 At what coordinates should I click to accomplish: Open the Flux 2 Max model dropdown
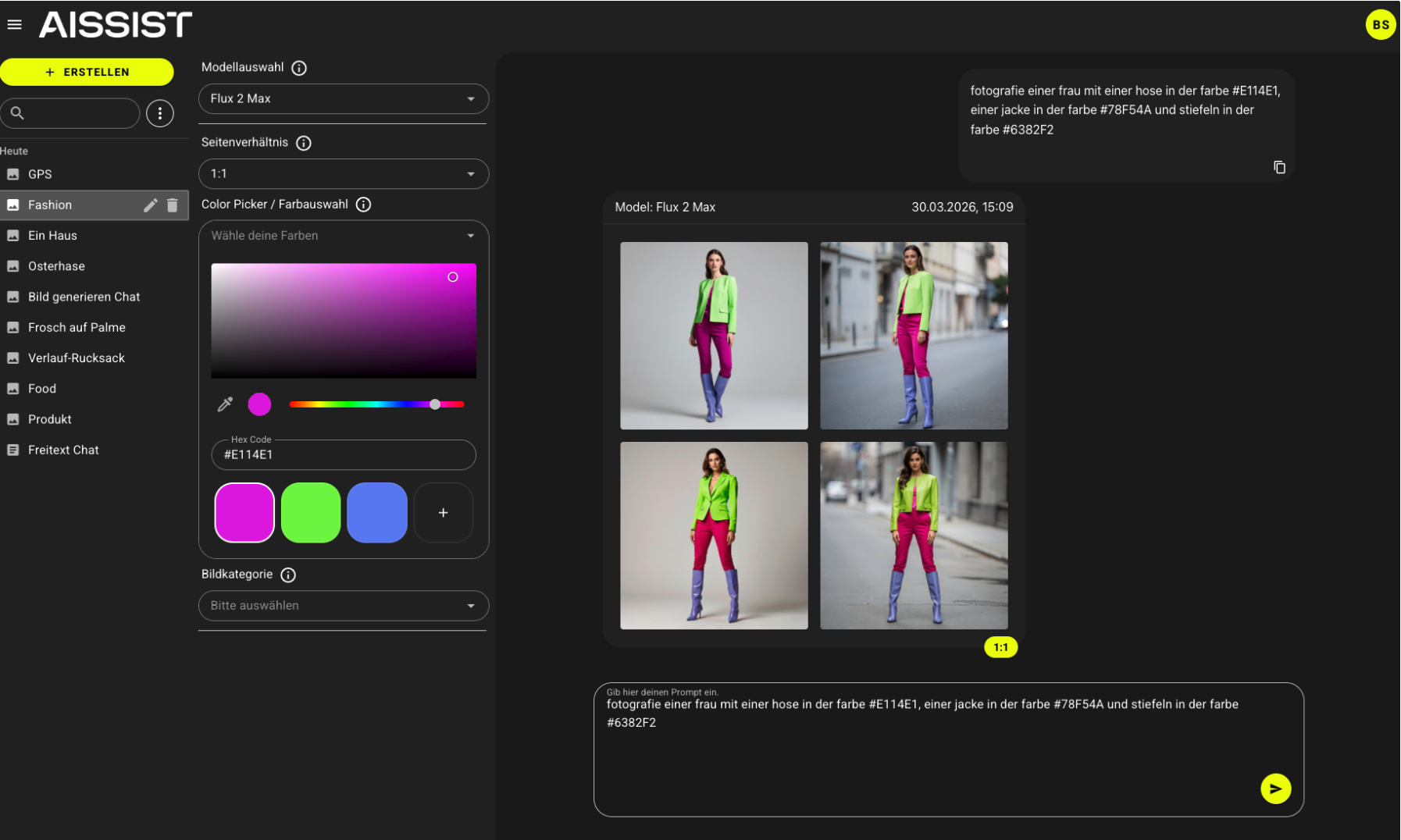(x=344, y=99)
